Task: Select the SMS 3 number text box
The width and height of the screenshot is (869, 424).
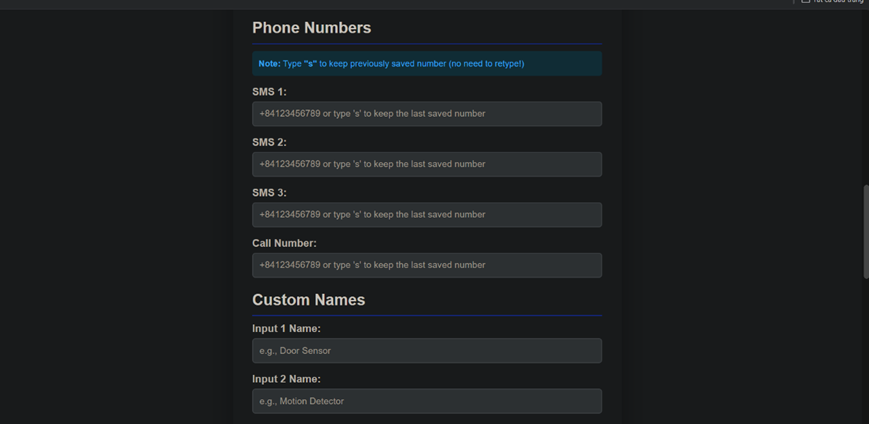Action: coord(426,215)
